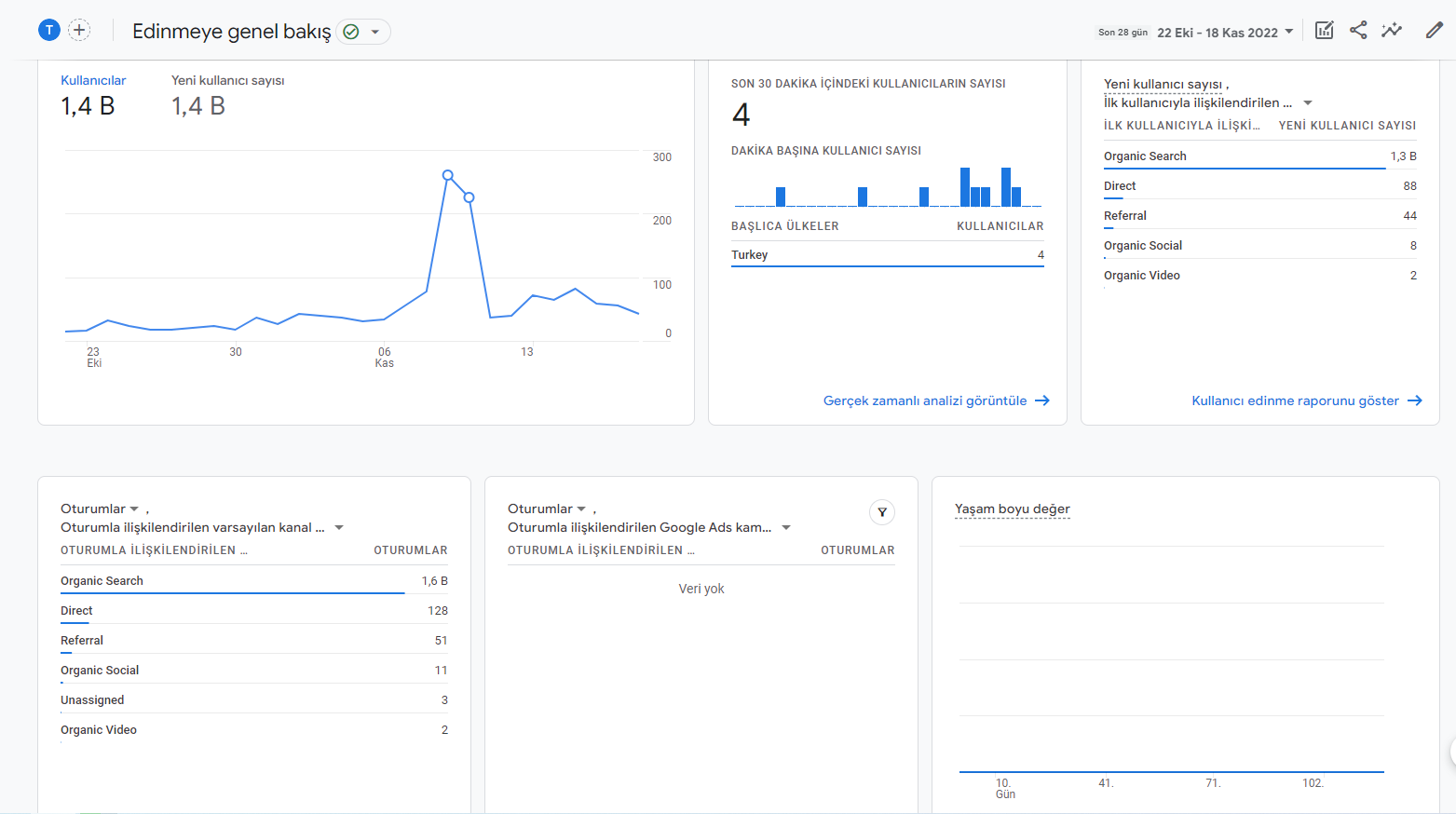Click the share report icon
1456x814 pixels.
[x=1358, y=30]
